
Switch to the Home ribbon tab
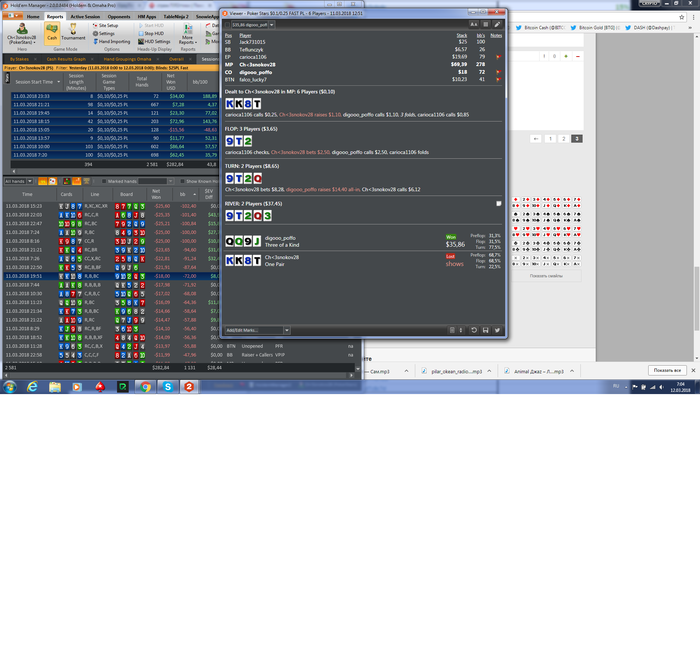[33, 17]
